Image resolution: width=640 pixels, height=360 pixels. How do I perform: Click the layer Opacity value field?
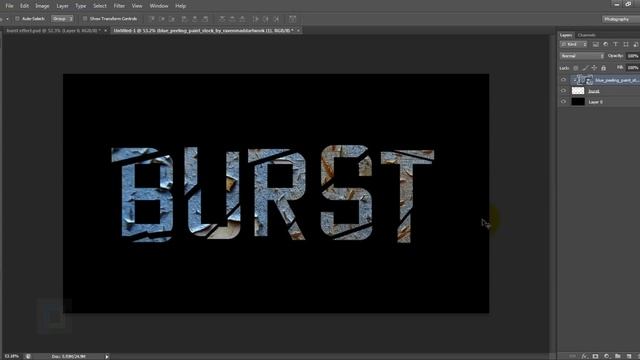point(633,56)
